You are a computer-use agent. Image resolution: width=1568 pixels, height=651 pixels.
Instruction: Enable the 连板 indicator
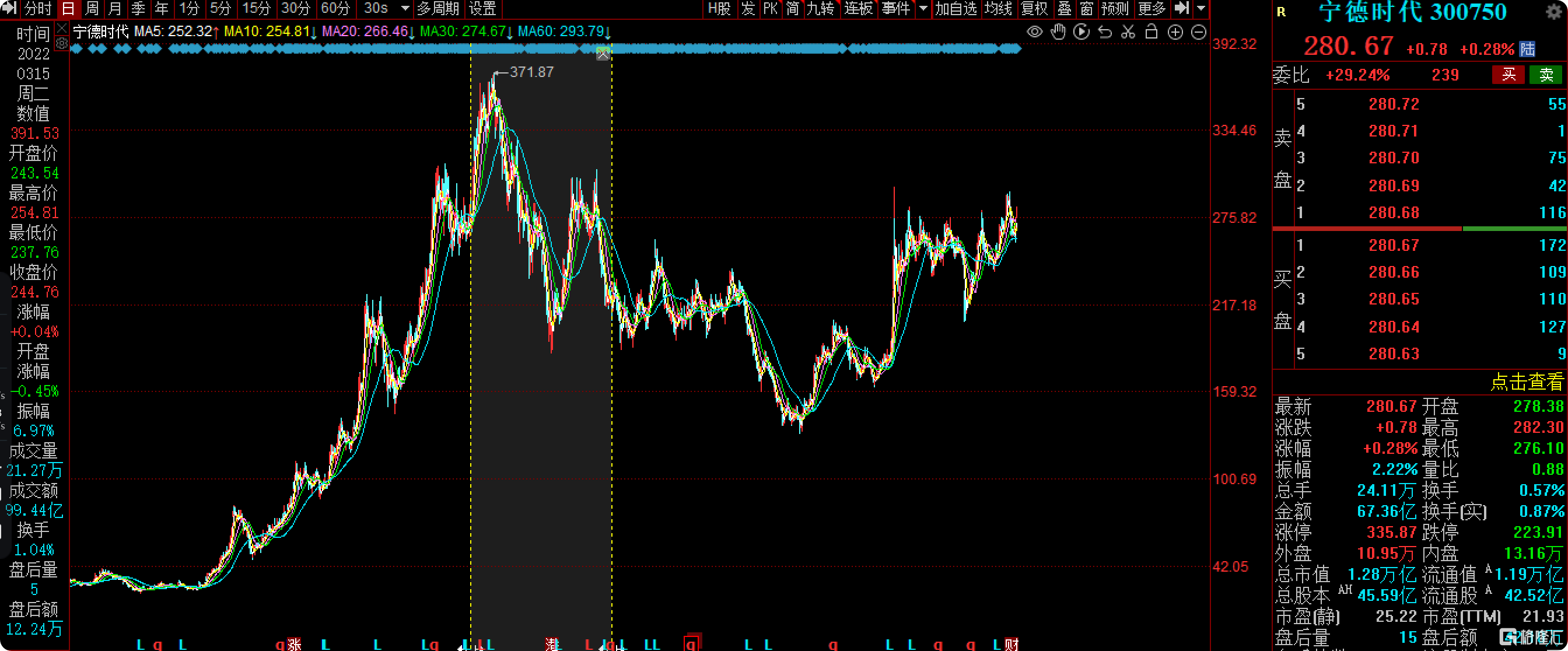pos(859,9)
